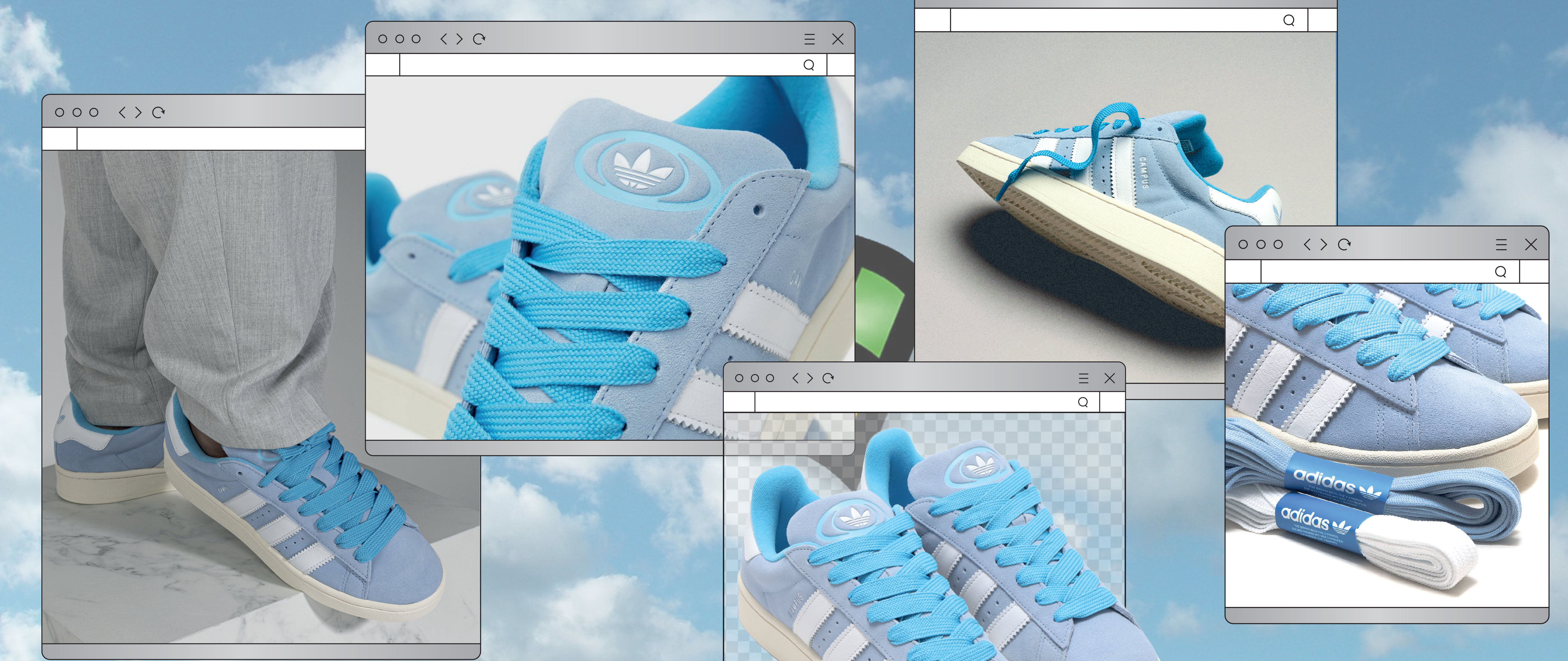Click forward arrow in tongue-logo closeup window

point(459,39)
